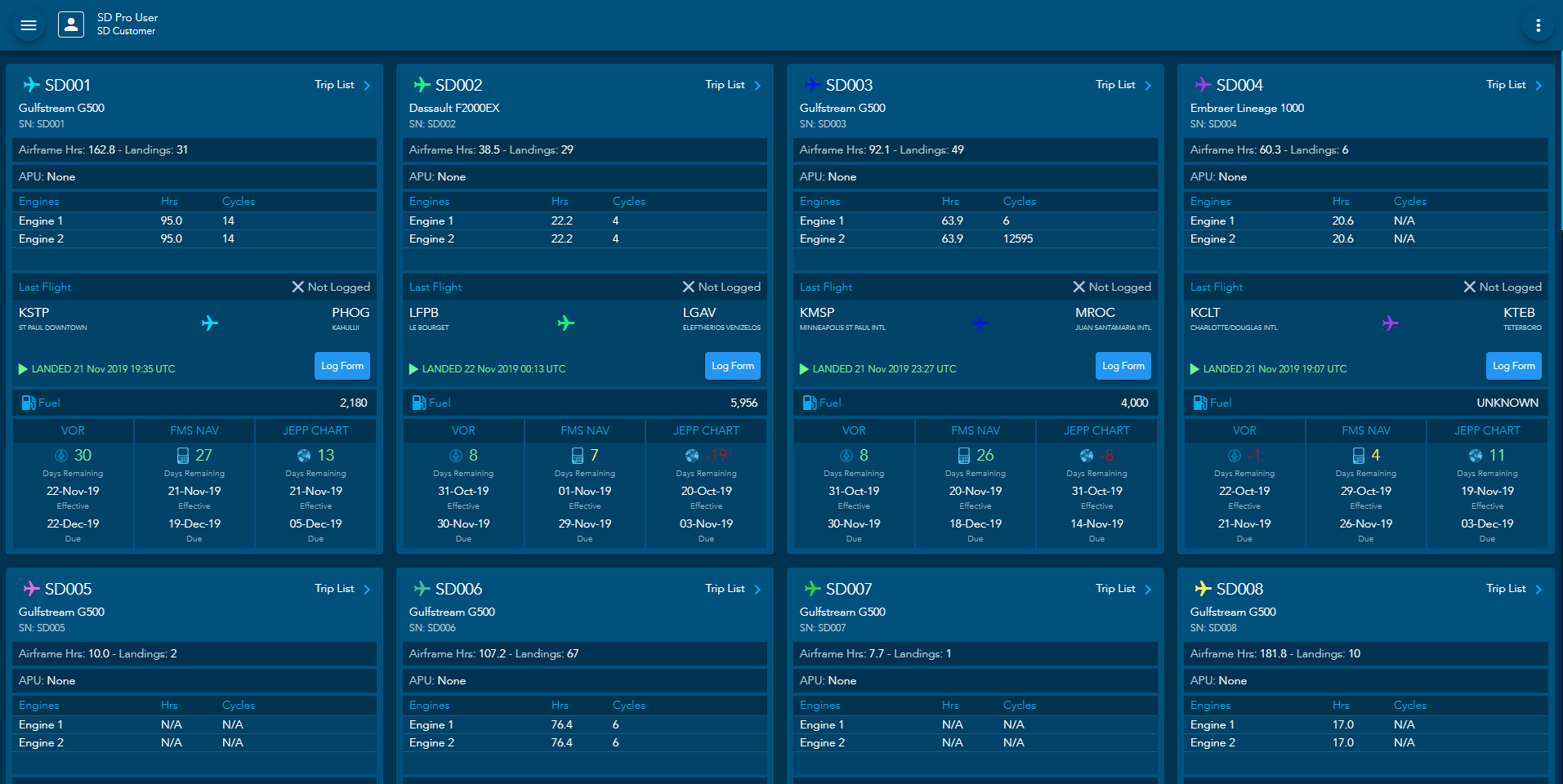This screenshot has width=1563, height=784.
Task: Click LANDED 21 Nov 2019 19:35 UTC status
Action: point(103,369)
